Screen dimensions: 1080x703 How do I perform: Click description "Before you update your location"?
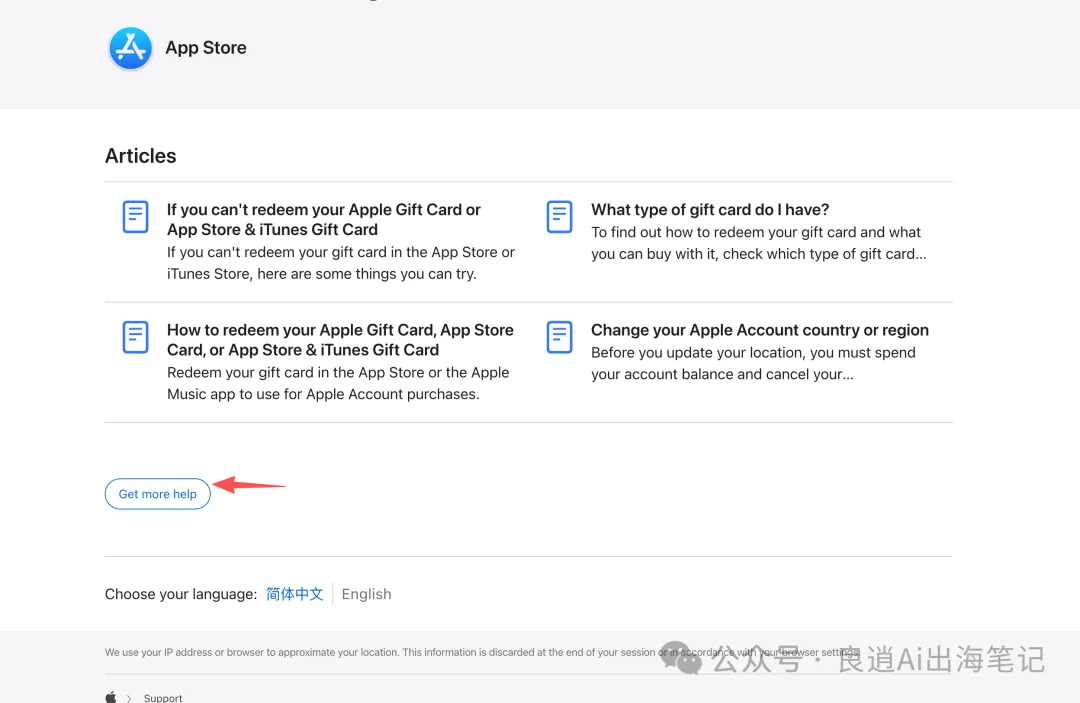point(754,364)
